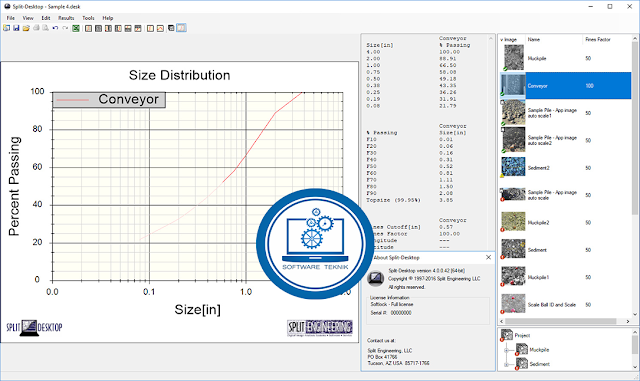Expand the Sediment node in project tree
Screen dimensions: 640x381
tap(506, 364)
